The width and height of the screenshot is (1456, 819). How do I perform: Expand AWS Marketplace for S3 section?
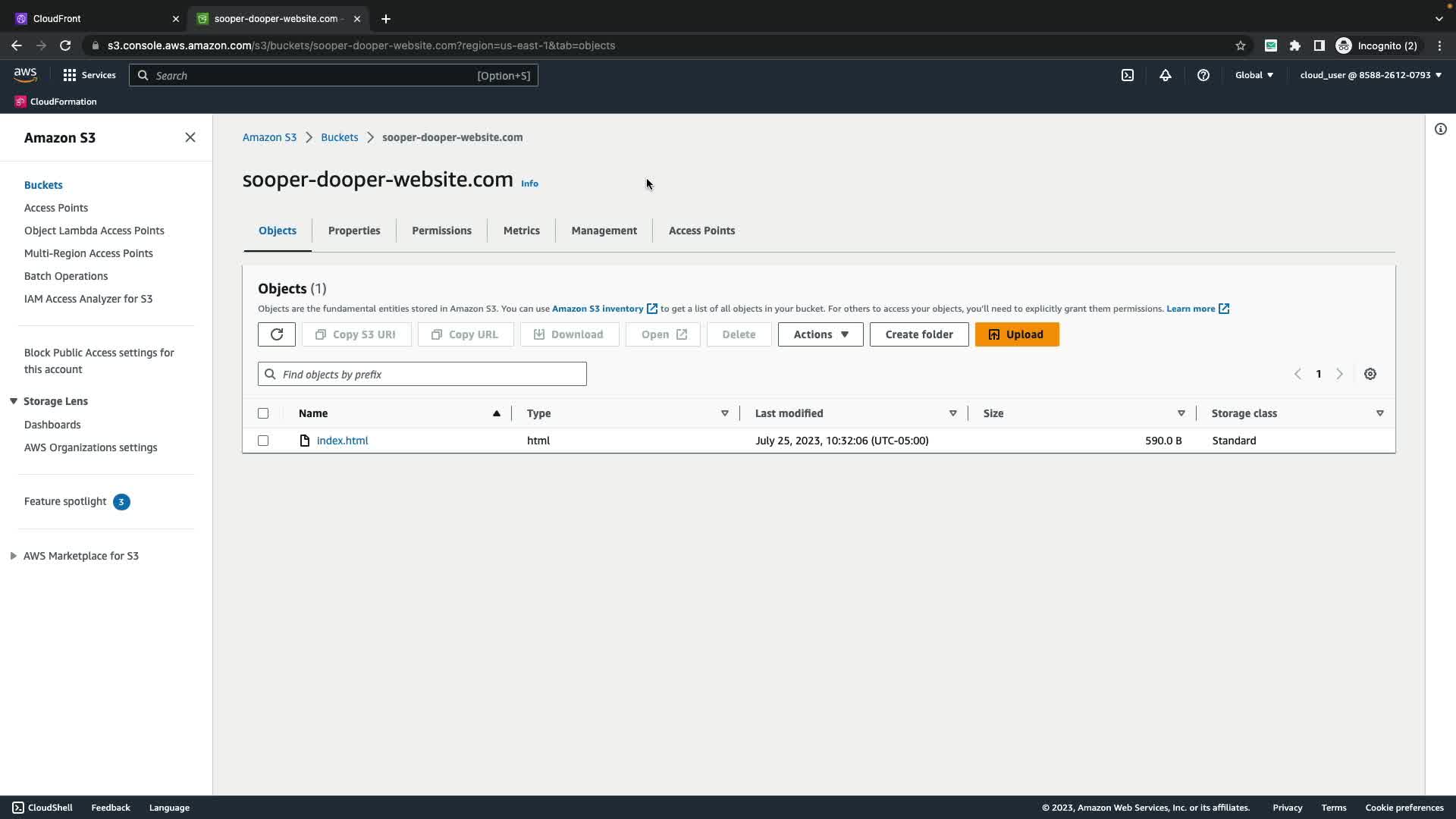14,556
